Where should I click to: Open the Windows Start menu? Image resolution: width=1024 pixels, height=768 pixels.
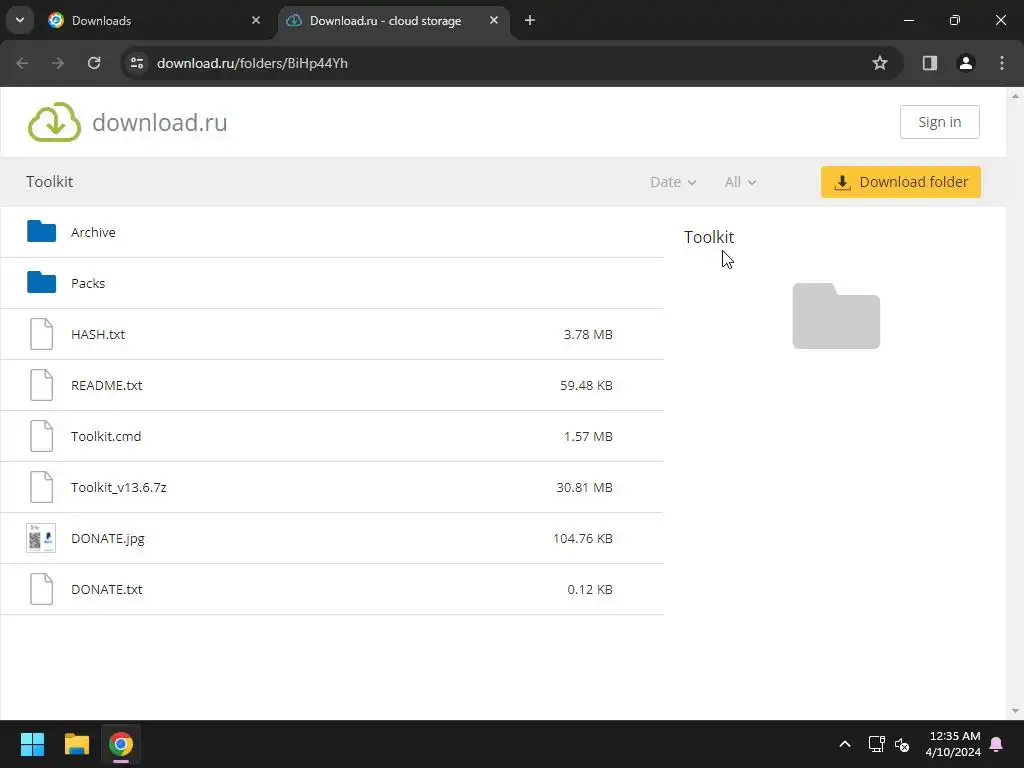pyautogui.click(x=32, y=744)
